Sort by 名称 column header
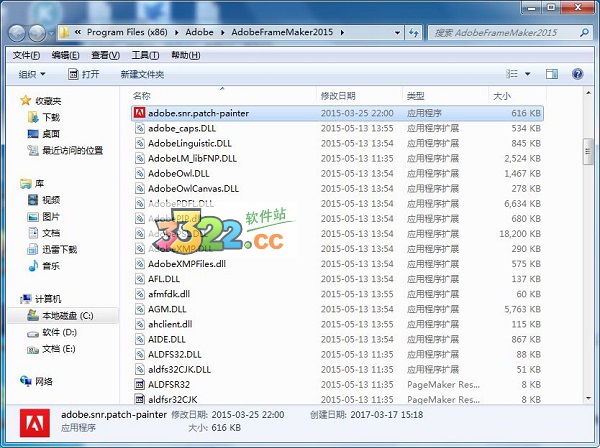600x448 pixels. [142, 96]
